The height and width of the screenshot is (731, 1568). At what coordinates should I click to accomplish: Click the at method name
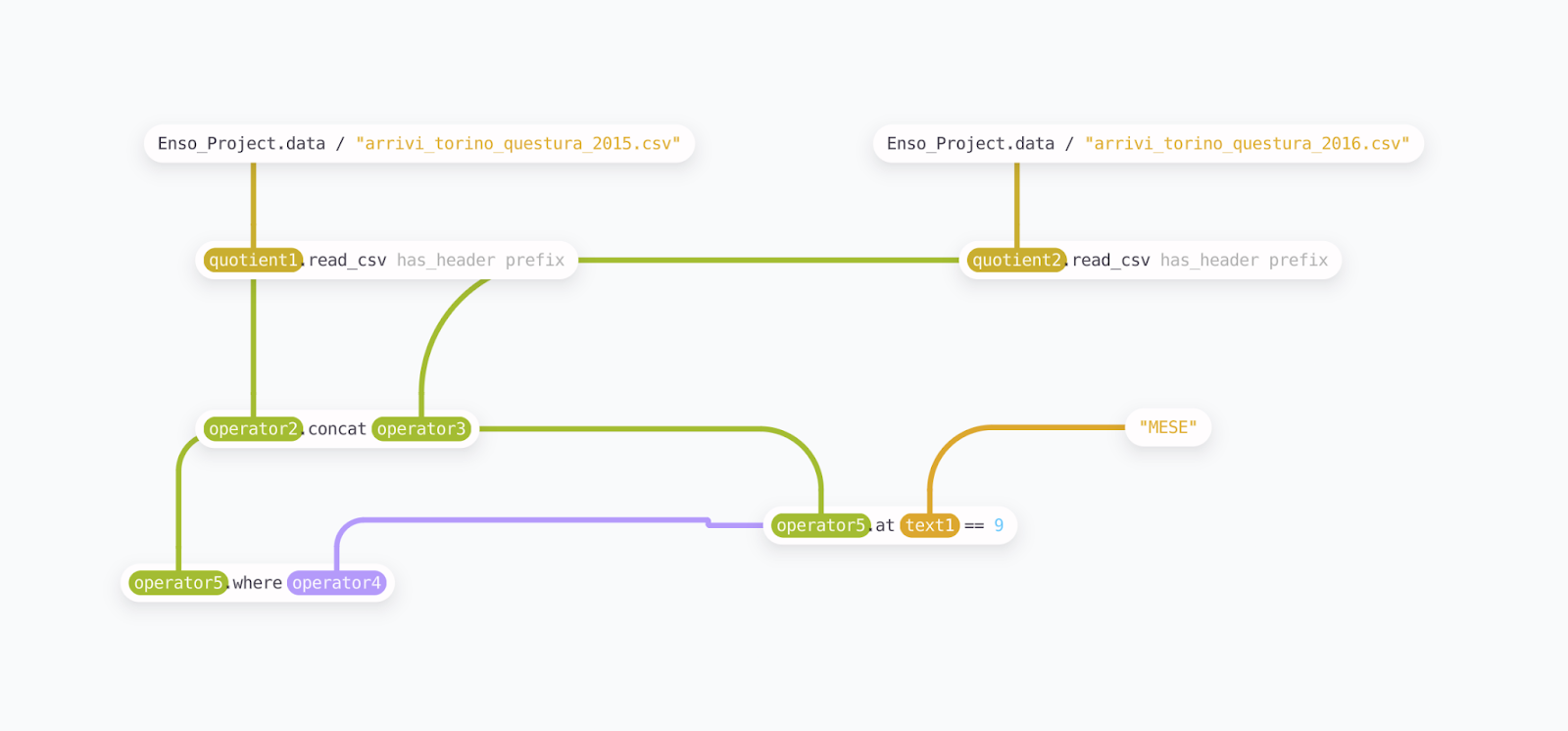(885, 526)
